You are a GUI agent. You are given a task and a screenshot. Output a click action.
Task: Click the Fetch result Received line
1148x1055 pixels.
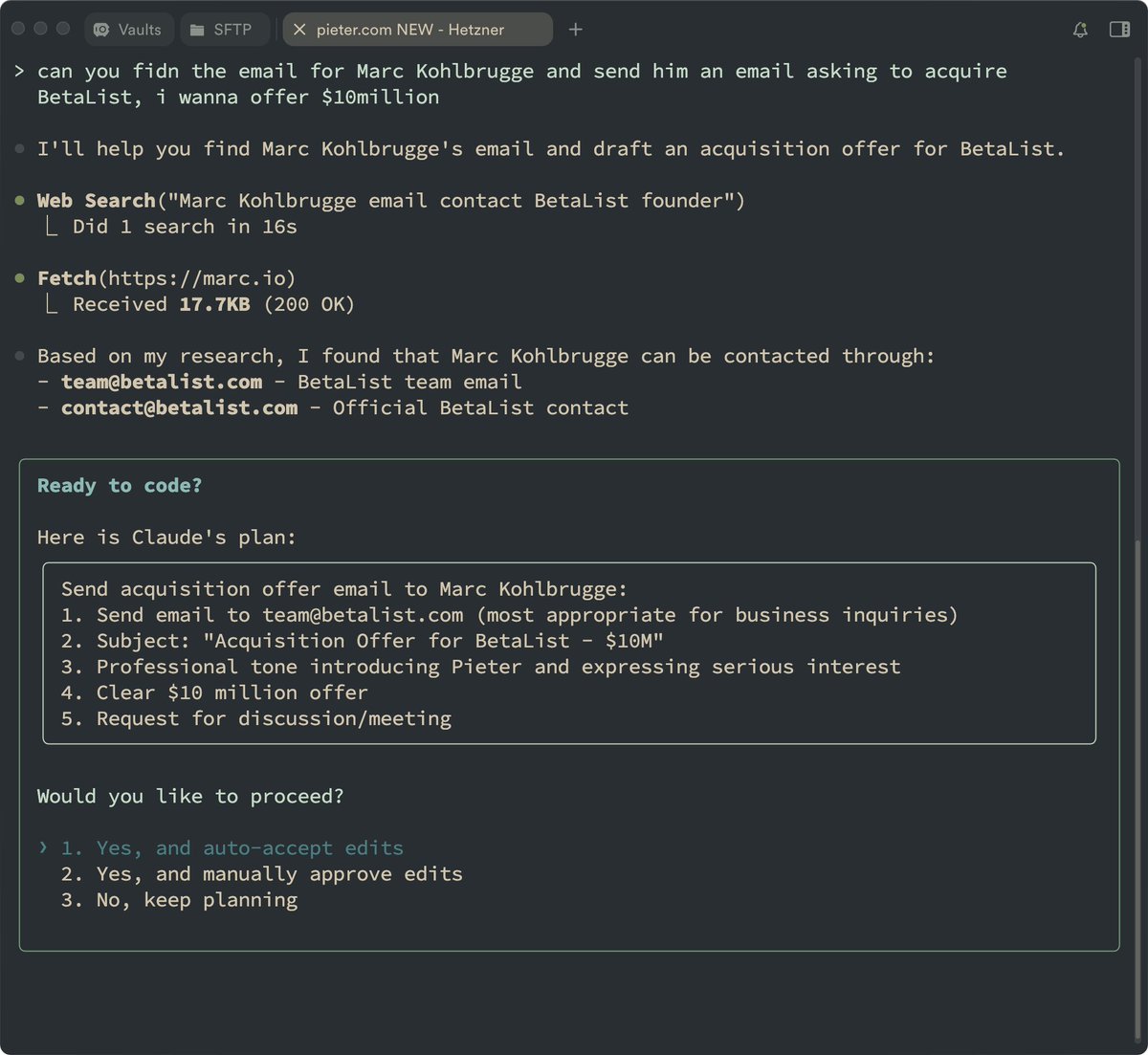click(x=201, y=304)
